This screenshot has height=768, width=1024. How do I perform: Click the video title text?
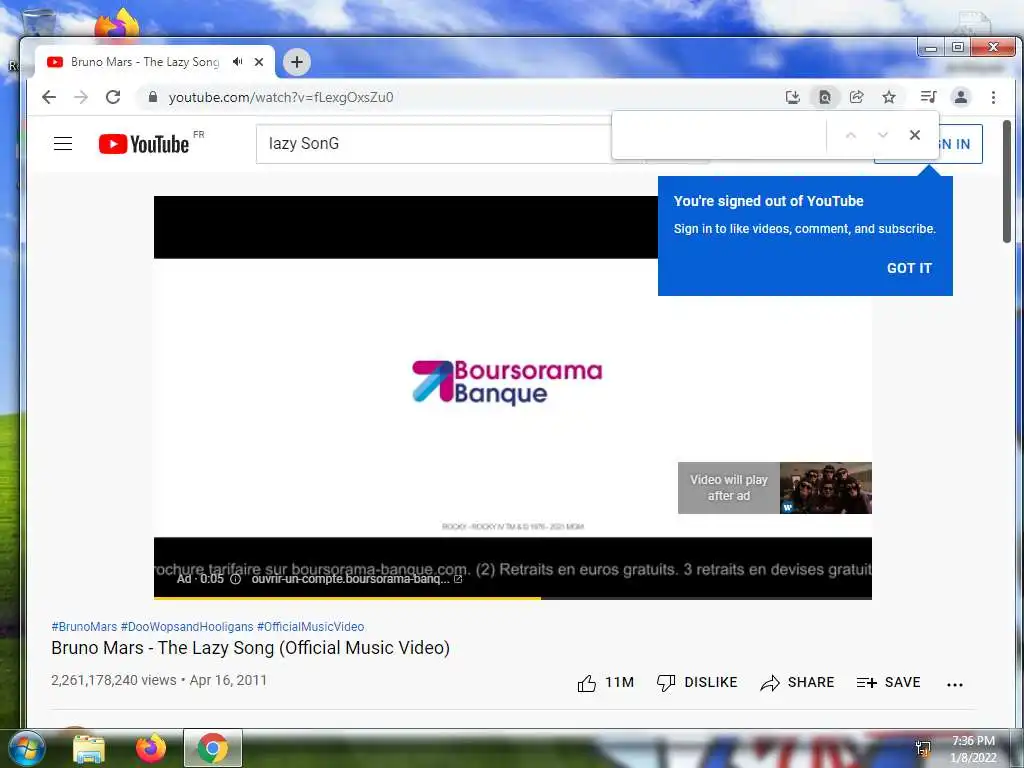(251, 648)
